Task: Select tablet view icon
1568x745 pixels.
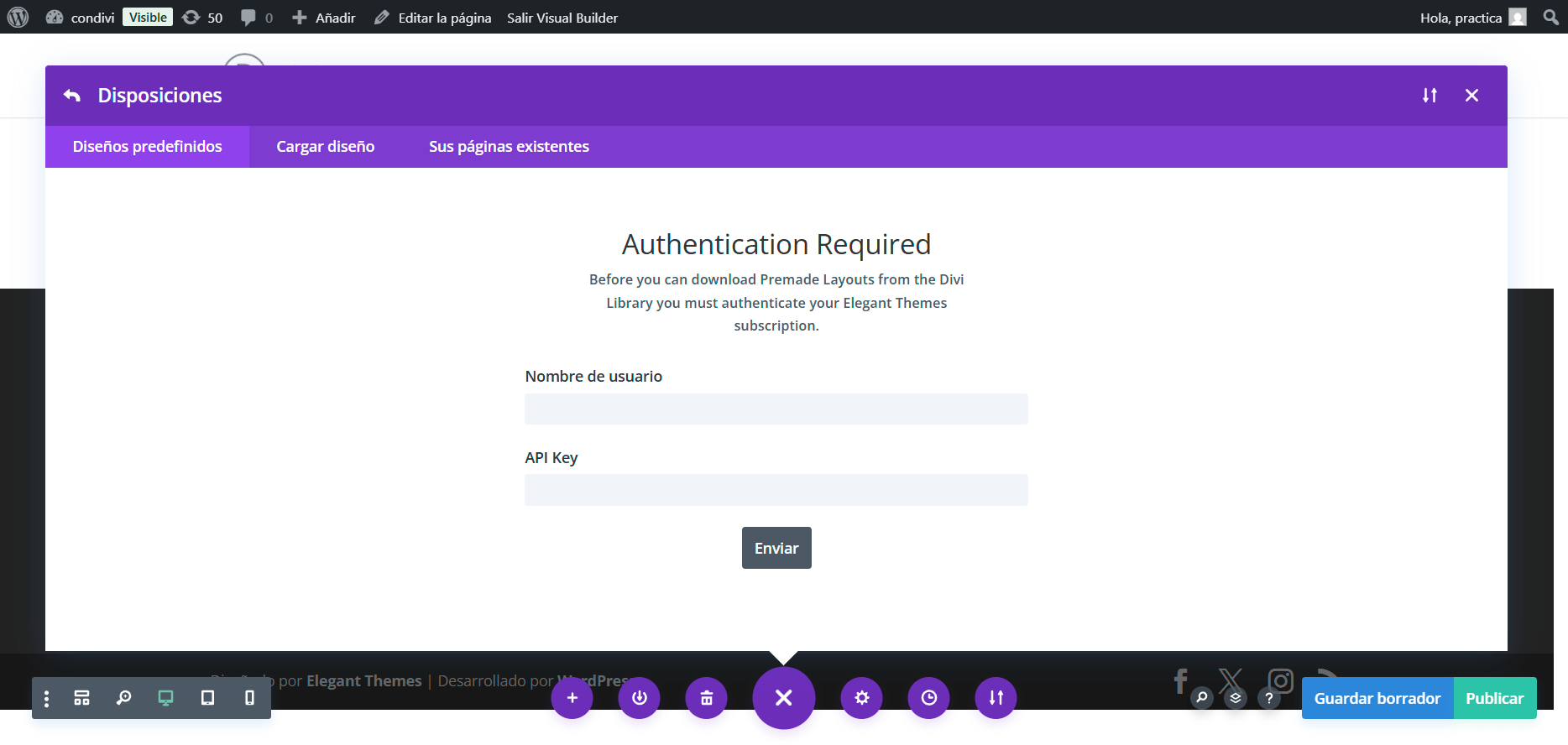Action: tap(207, 698)
